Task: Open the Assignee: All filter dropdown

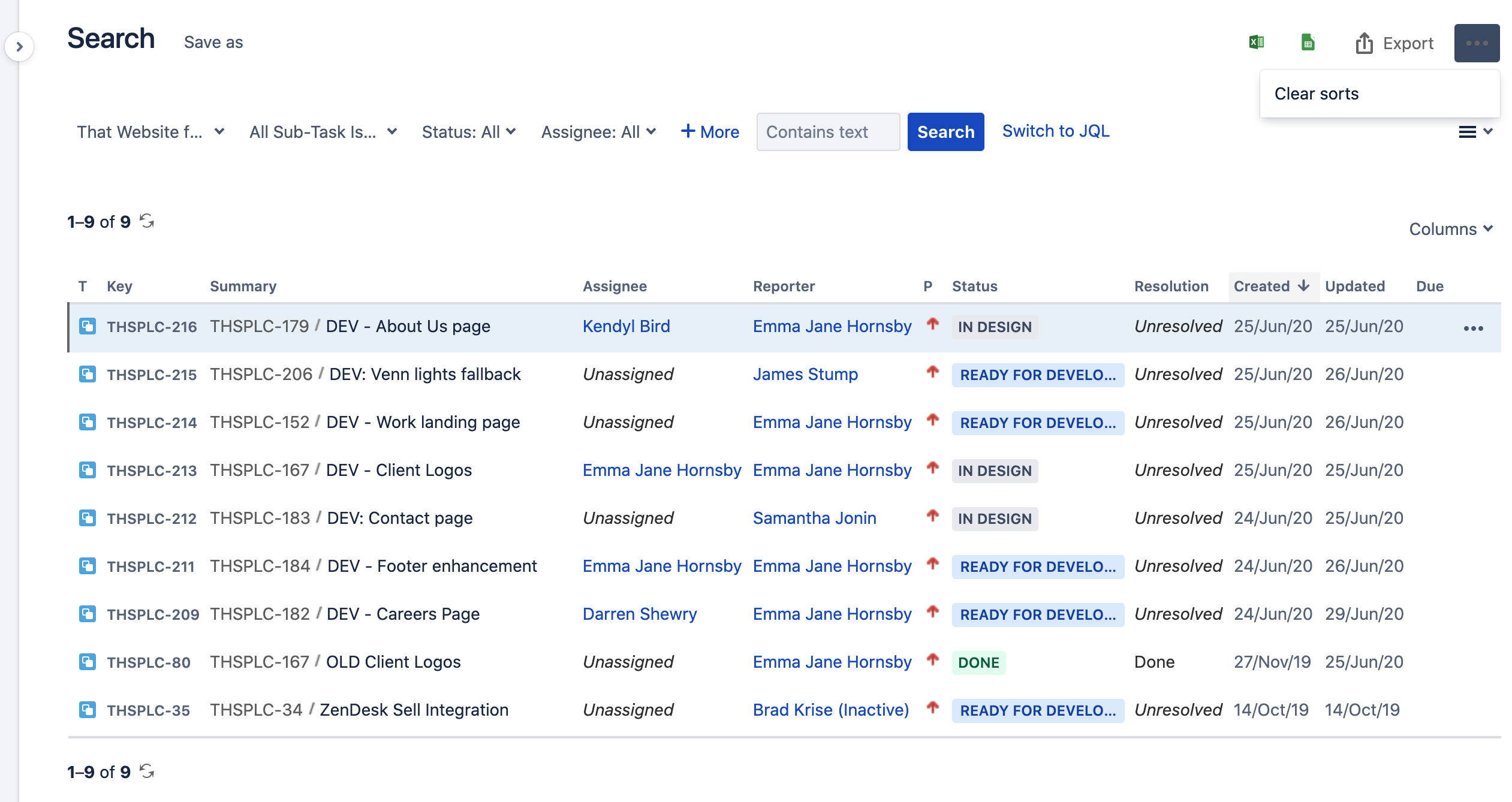Action: coord(598,132)
